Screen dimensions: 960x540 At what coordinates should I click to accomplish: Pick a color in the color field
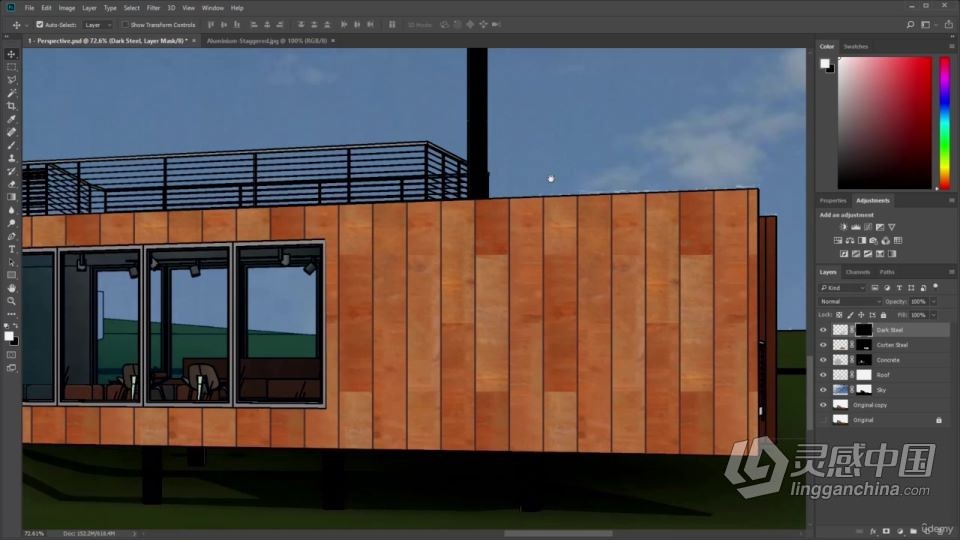click(x=885, y=123)
